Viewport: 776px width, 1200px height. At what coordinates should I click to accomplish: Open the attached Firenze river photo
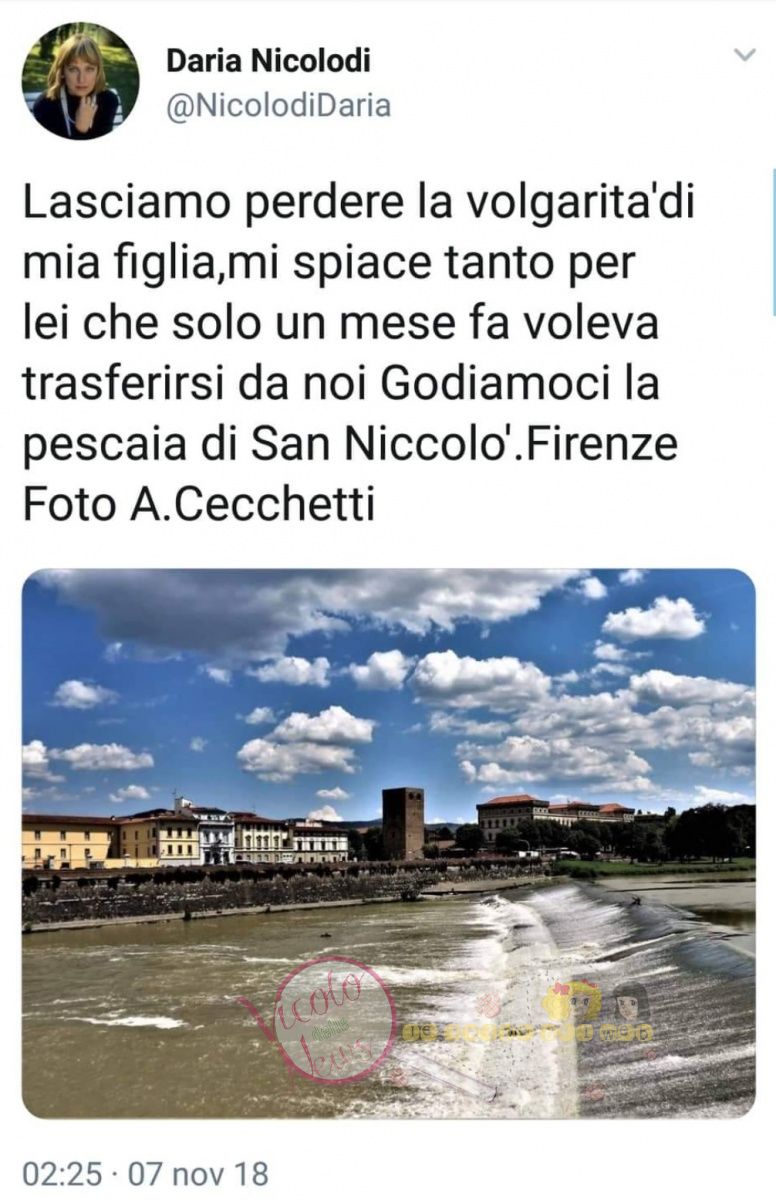click(388, 843)
